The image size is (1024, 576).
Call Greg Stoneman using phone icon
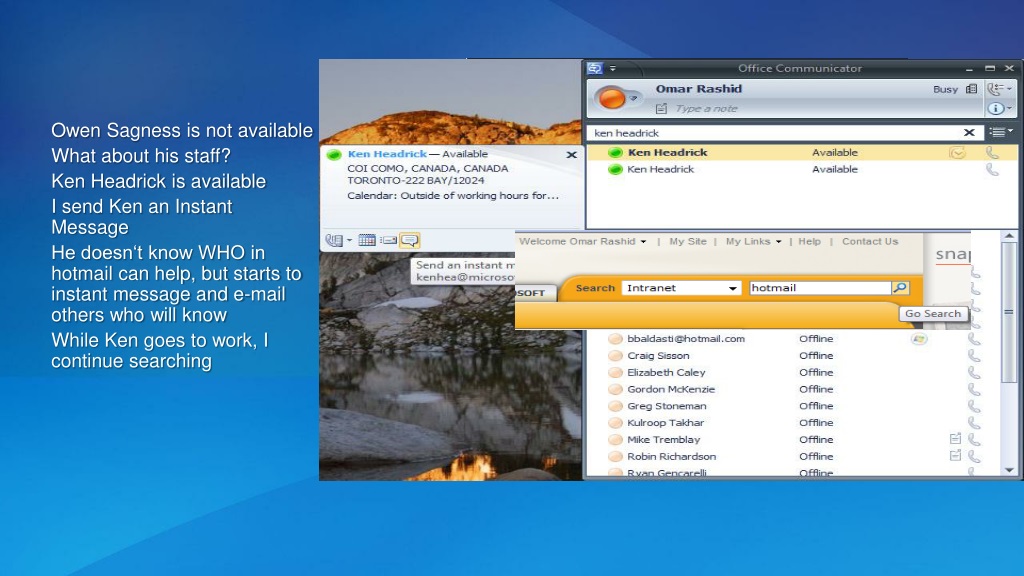pyautogui.click(x=974, y=406)
